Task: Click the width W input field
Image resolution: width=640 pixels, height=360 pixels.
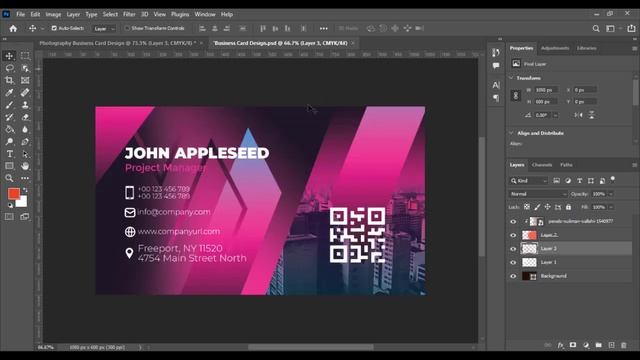Action: point(546,90)
